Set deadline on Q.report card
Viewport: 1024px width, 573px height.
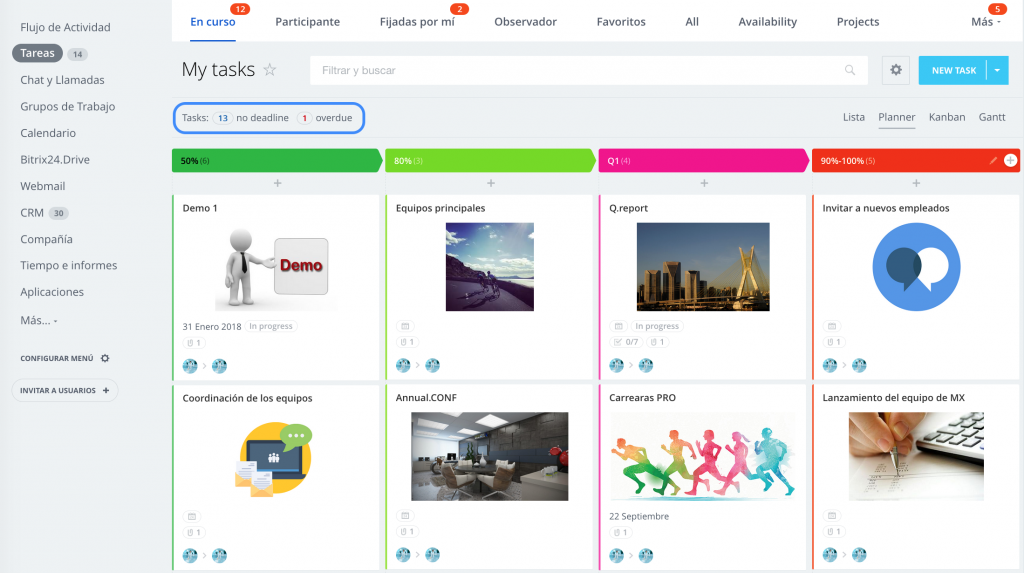pos(618,326)
